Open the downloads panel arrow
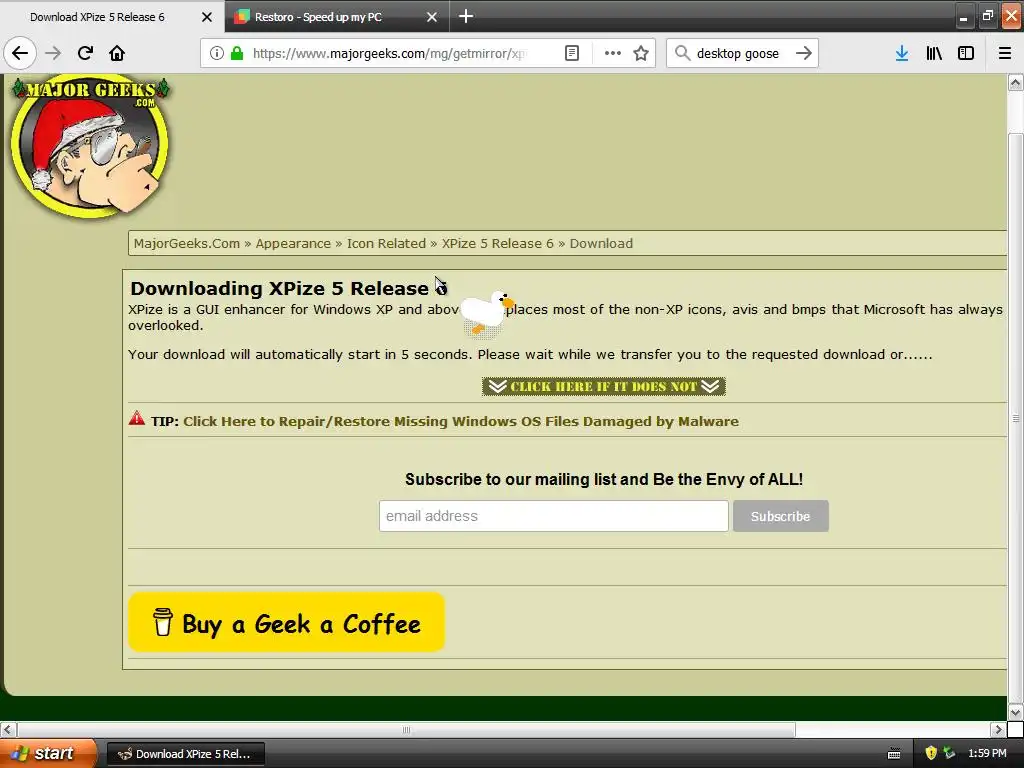 point(902,53)
